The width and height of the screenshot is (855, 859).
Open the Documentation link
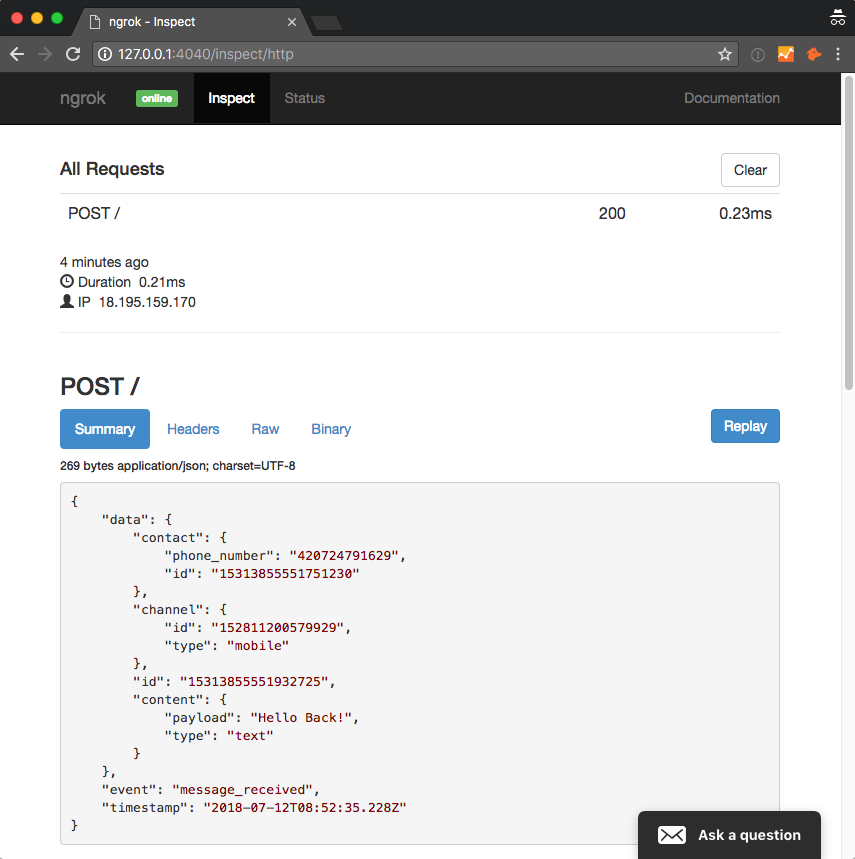pyautogui.click(x=732, y=98)
